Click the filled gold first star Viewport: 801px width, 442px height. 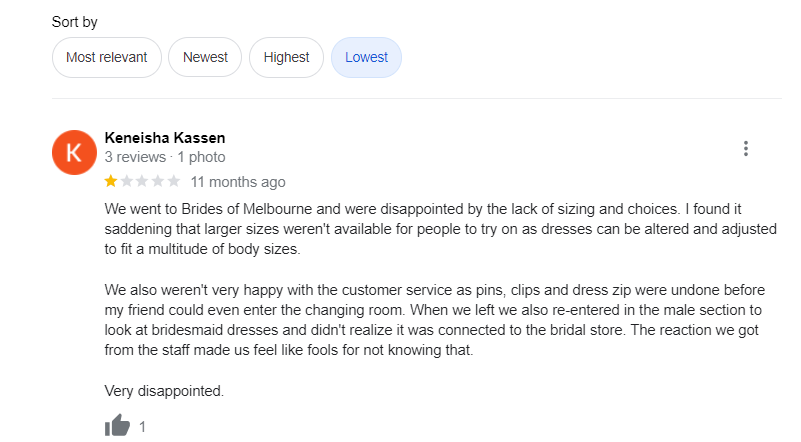pyautogui.click(x=111, y=182)
